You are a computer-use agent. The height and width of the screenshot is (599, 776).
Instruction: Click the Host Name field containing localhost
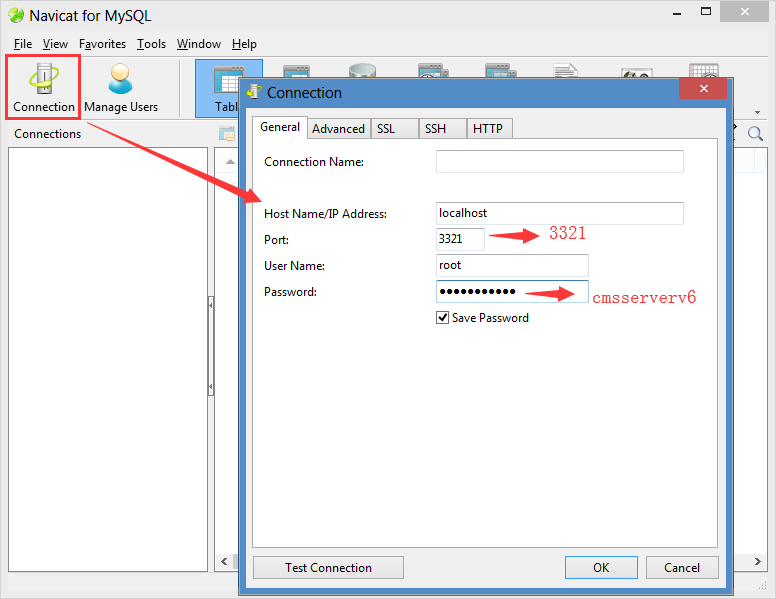[x=560, y=213]
